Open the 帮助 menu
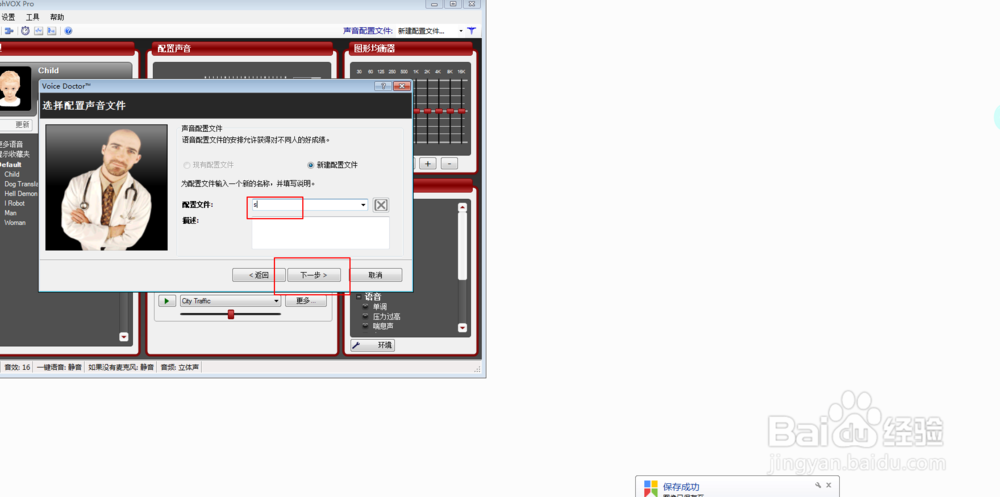1000x497 pixels. [57, 17]
